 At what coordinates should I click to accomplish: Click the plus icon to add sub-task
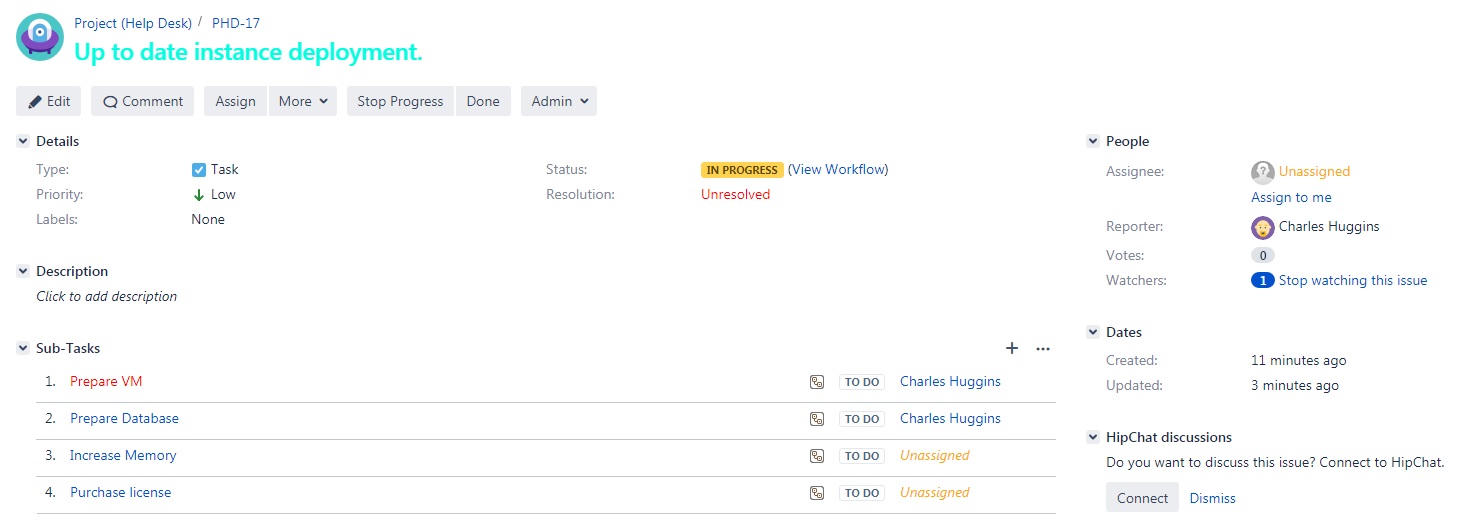pyautogui.click(x=1012, y=348)
